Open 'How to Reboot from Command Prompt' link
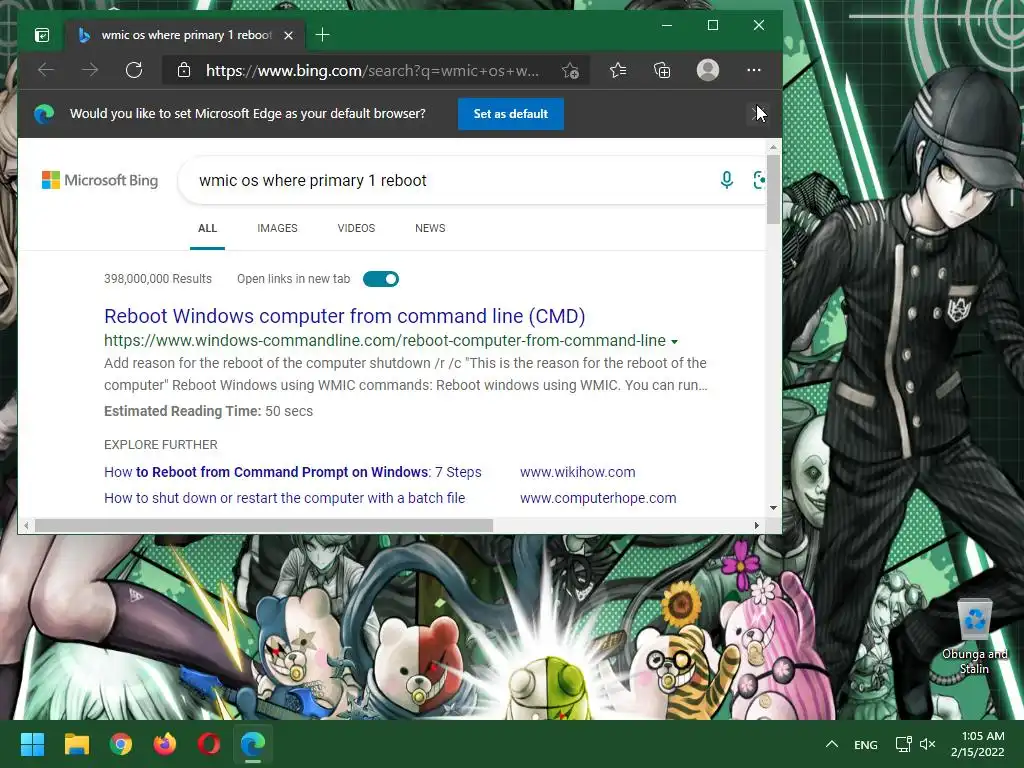This screenshot has width=1024, height=768. point(293,472)
